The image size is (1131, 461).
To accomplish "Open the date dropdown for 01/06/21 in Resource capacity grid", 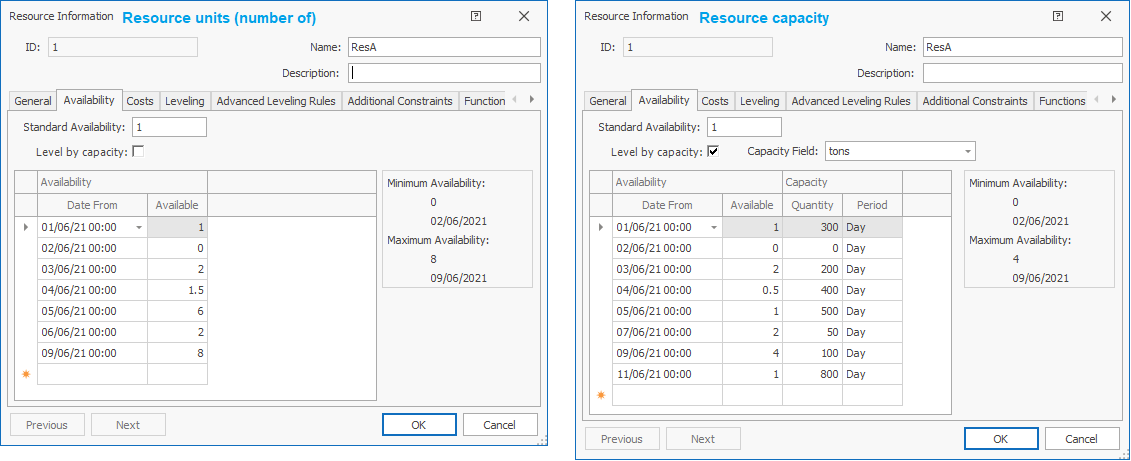I will (713, 227).
